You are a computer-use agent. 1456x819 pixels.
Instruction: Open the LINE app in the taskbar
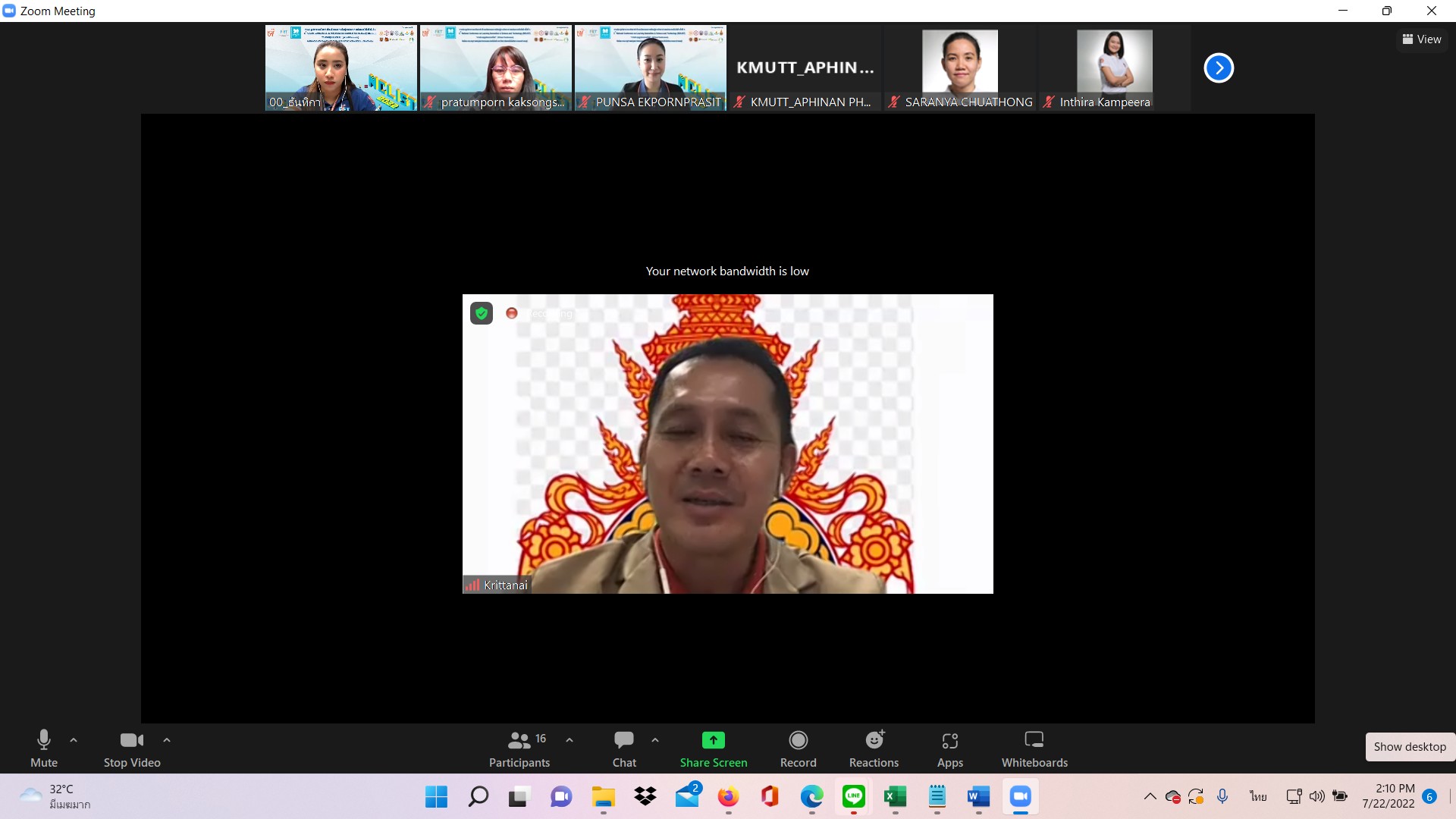(854, 796)
